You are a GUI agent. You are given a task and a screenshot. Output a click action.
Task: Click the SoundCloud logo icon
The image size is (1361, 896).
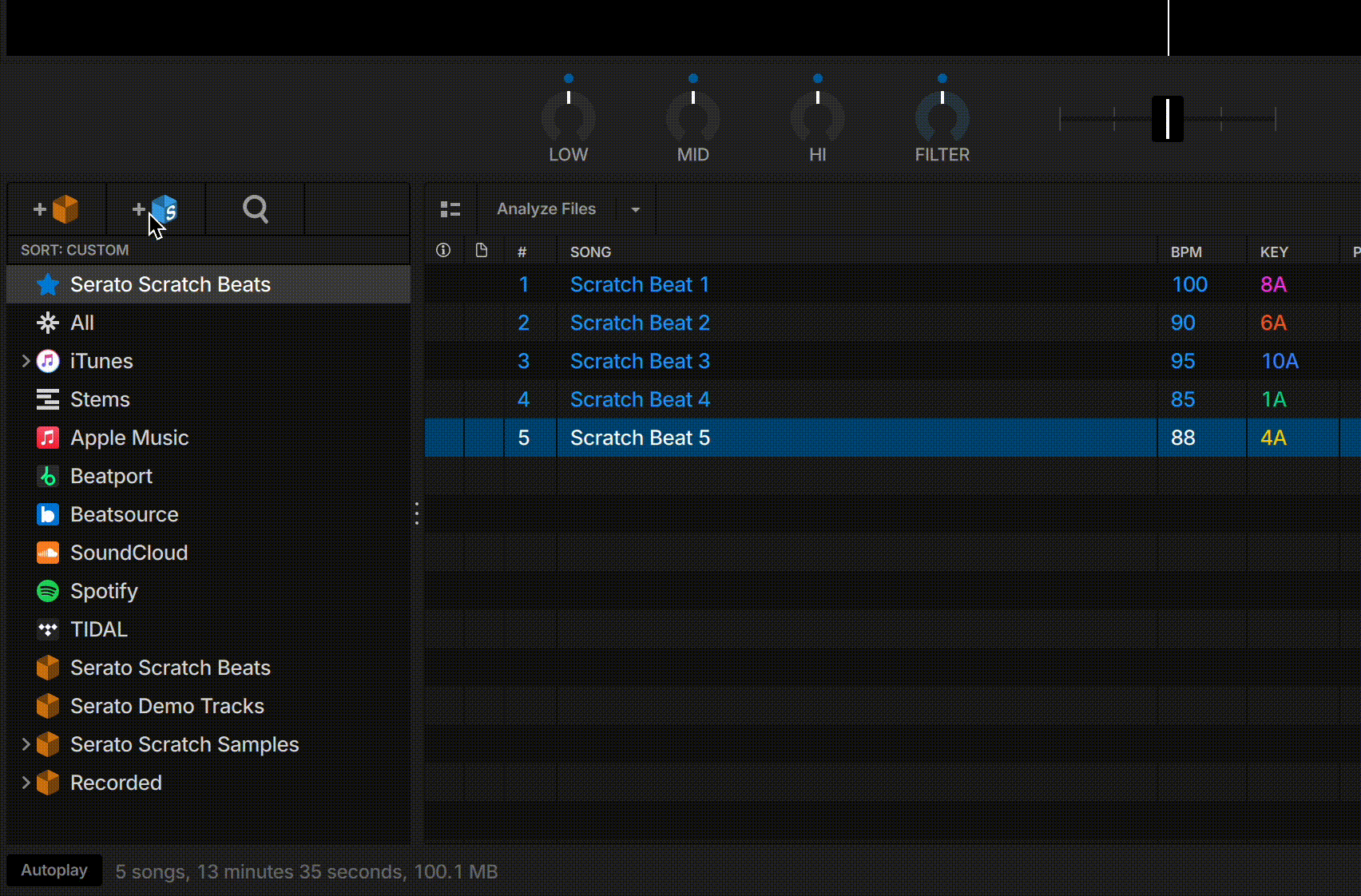coord(48,553)
